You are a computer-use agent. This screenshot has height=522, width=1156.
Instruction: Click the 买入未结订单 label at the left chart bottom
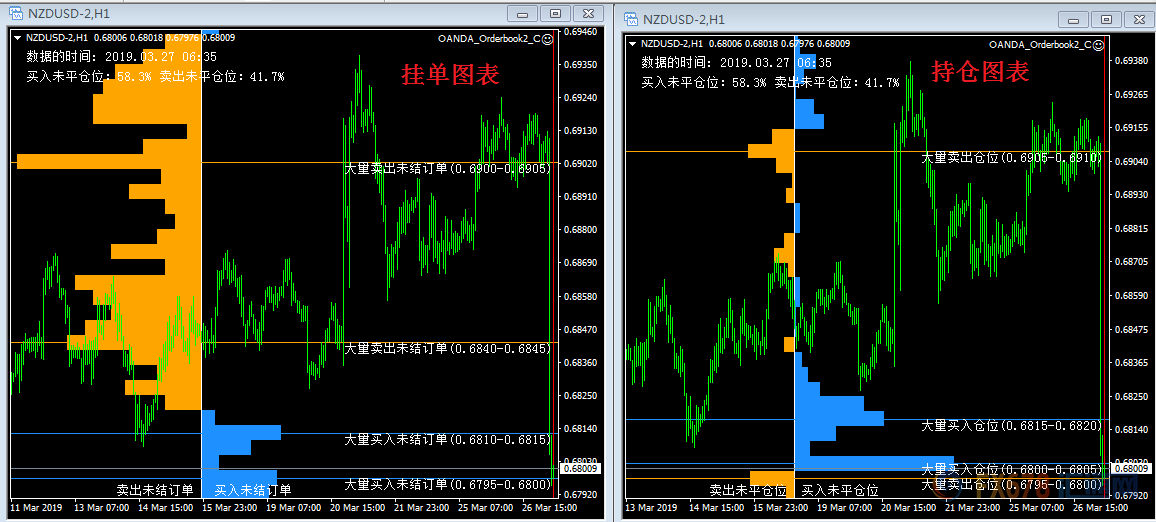pyautogui.click(x=253, y=490)
